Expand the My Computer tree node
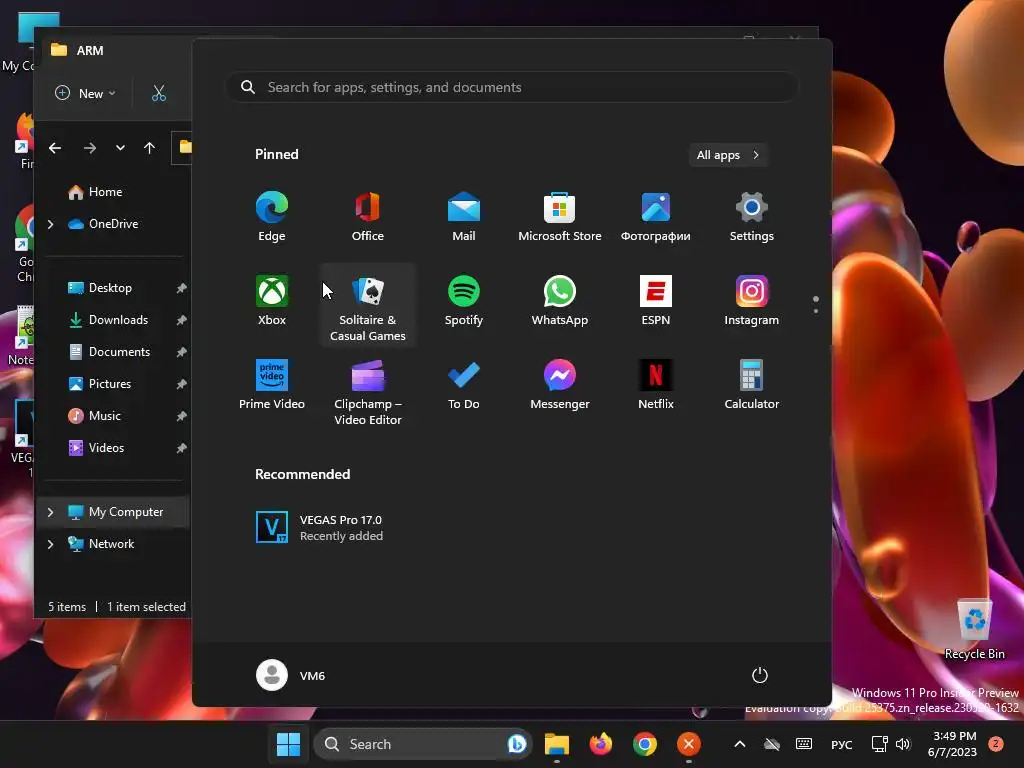This screenshot has height=768, width=1024. pyautogui.click(x=51, y=512)
